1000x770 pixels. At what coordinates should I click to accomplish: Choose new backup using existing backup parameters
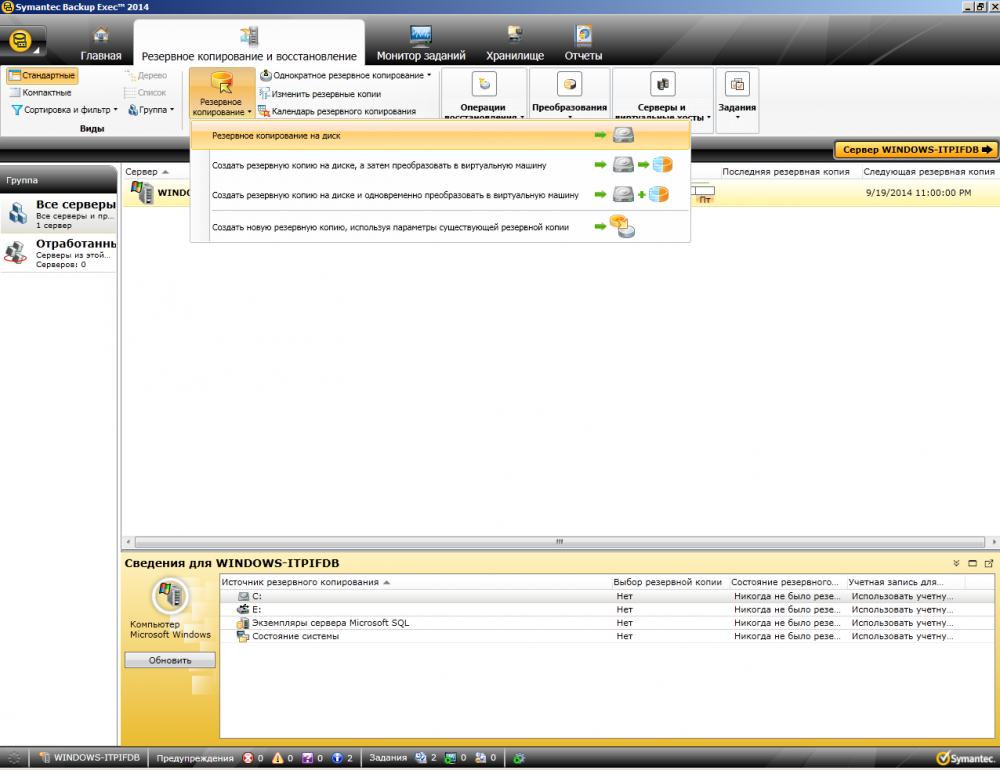(x=440, y=226)
